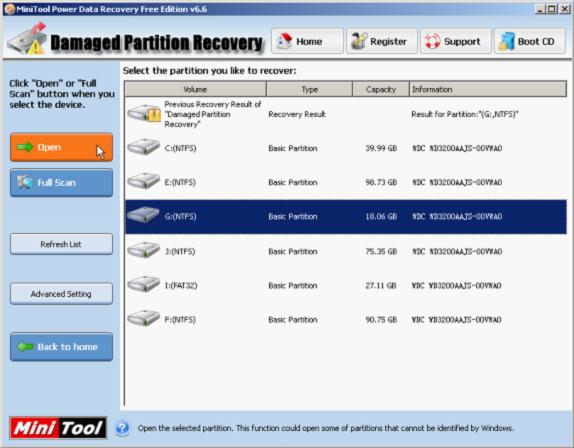Select the F:(NTFS) volume label

[x=180, y=320]
